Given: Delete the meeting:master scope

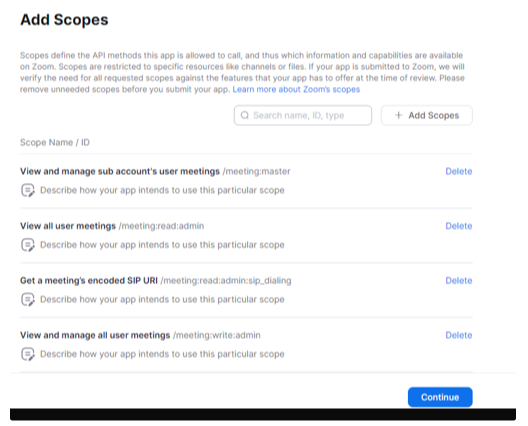Looking at the screenshot, I should [459, 171].
